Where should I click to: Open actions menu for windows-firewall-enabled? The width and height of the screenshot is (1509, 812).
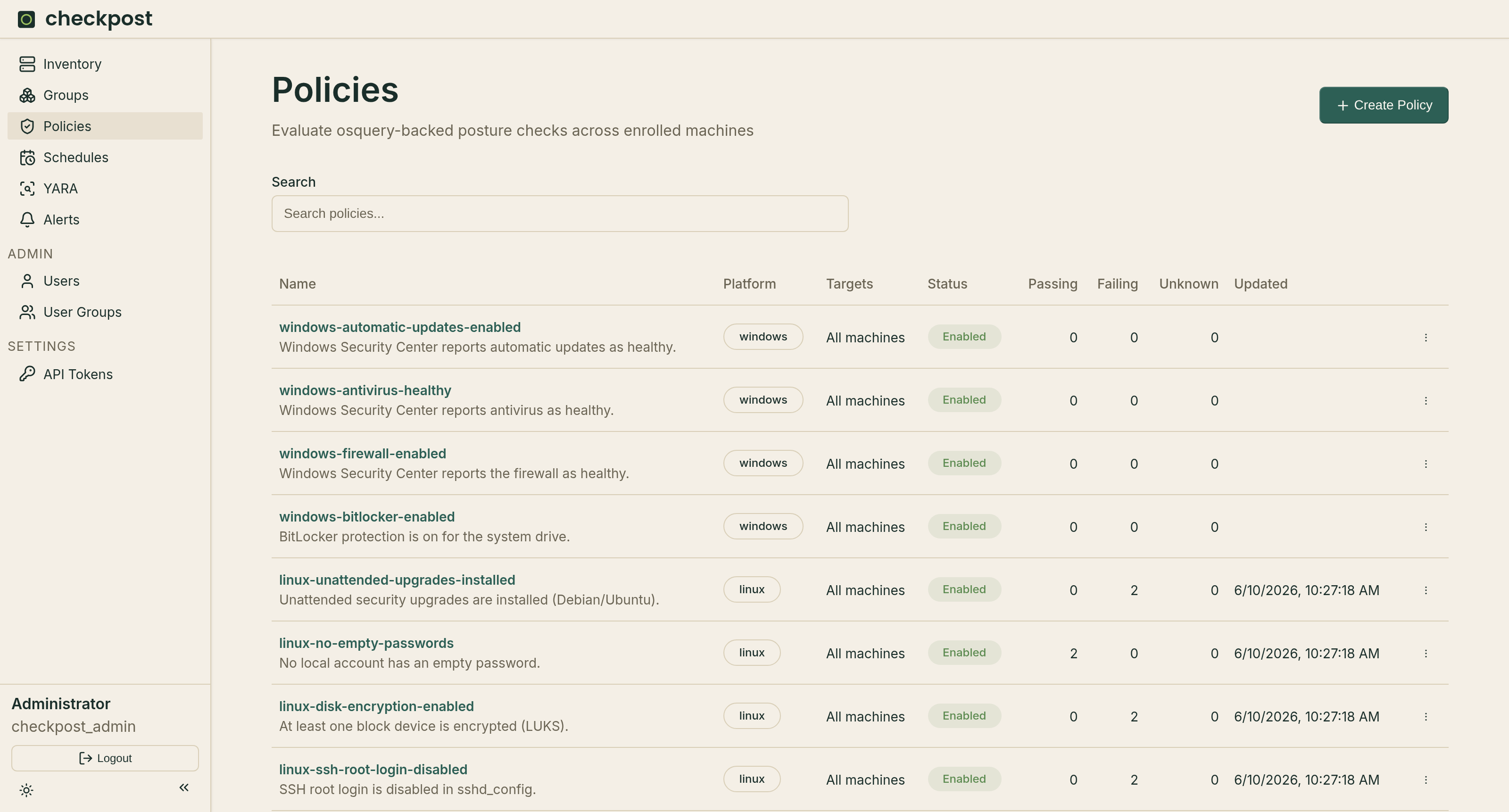(x=1425, y=464)
